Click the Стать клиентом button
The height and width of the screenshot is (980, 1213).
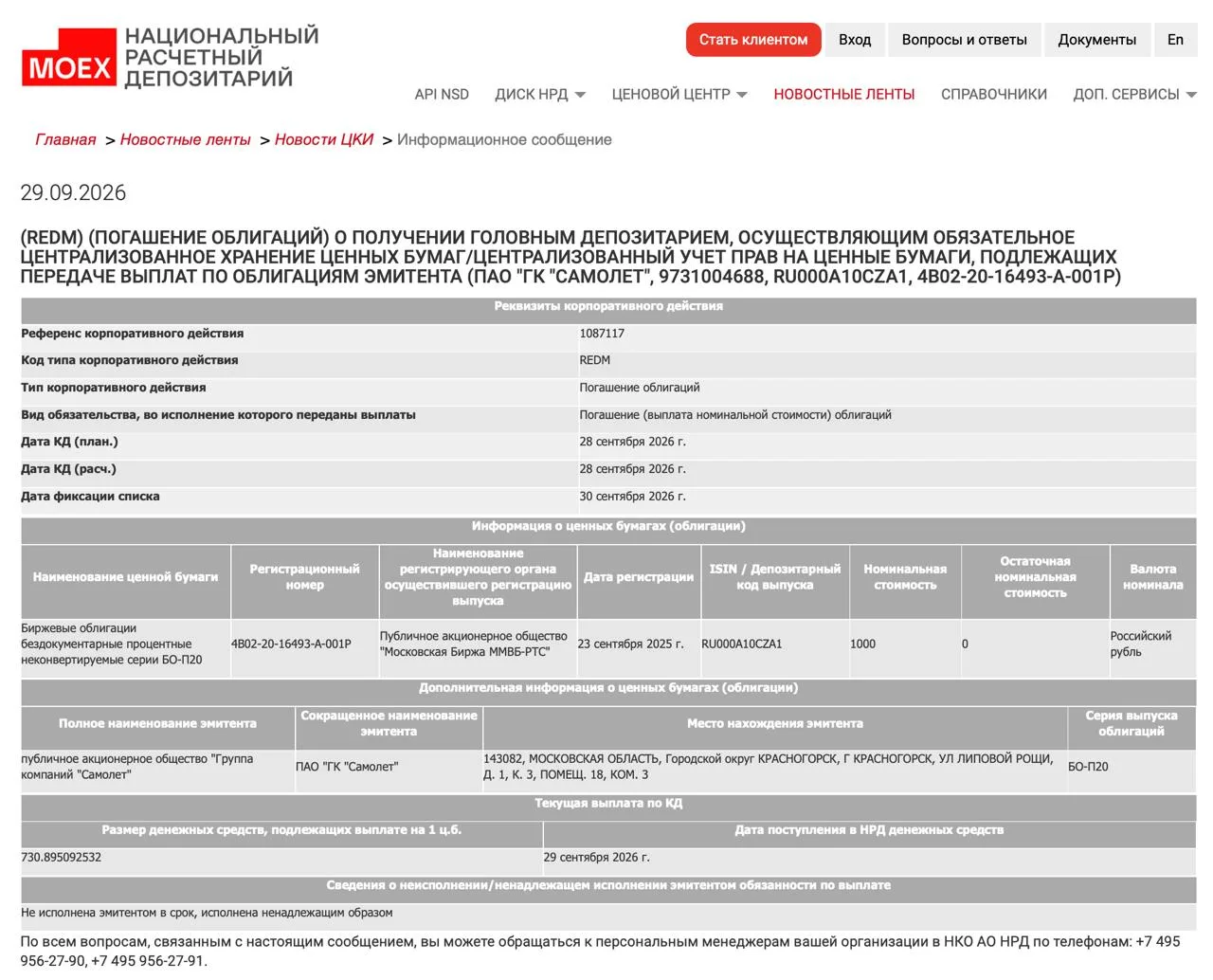point(753,40)
